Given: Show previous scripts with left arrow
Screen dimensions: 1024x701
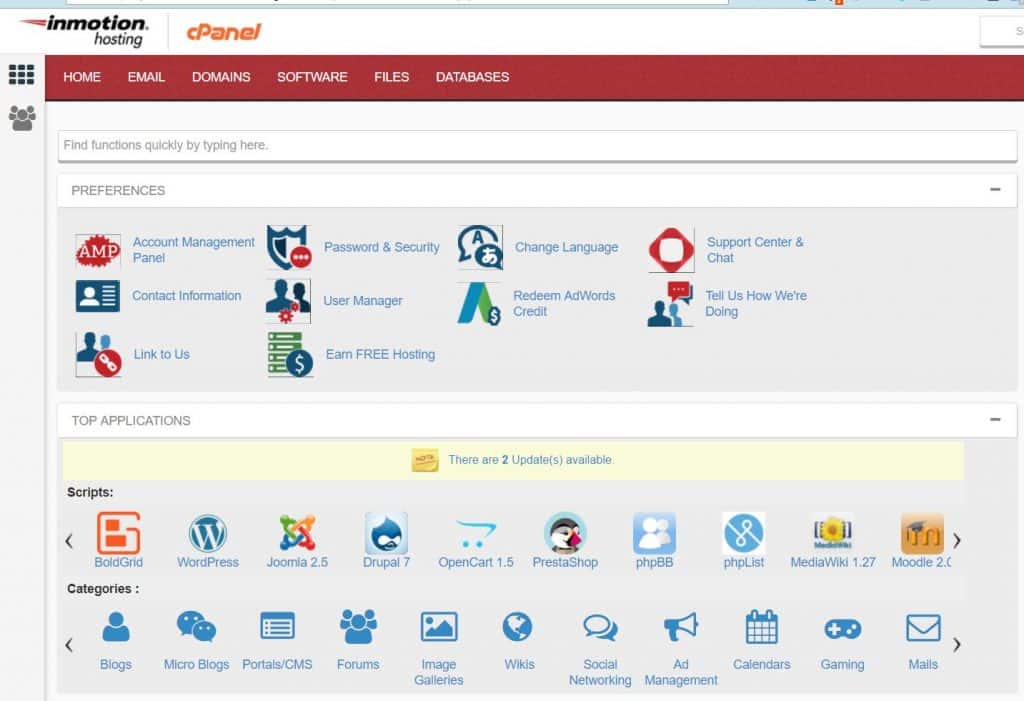Looking at the screenshot, I should click(69, 540).
